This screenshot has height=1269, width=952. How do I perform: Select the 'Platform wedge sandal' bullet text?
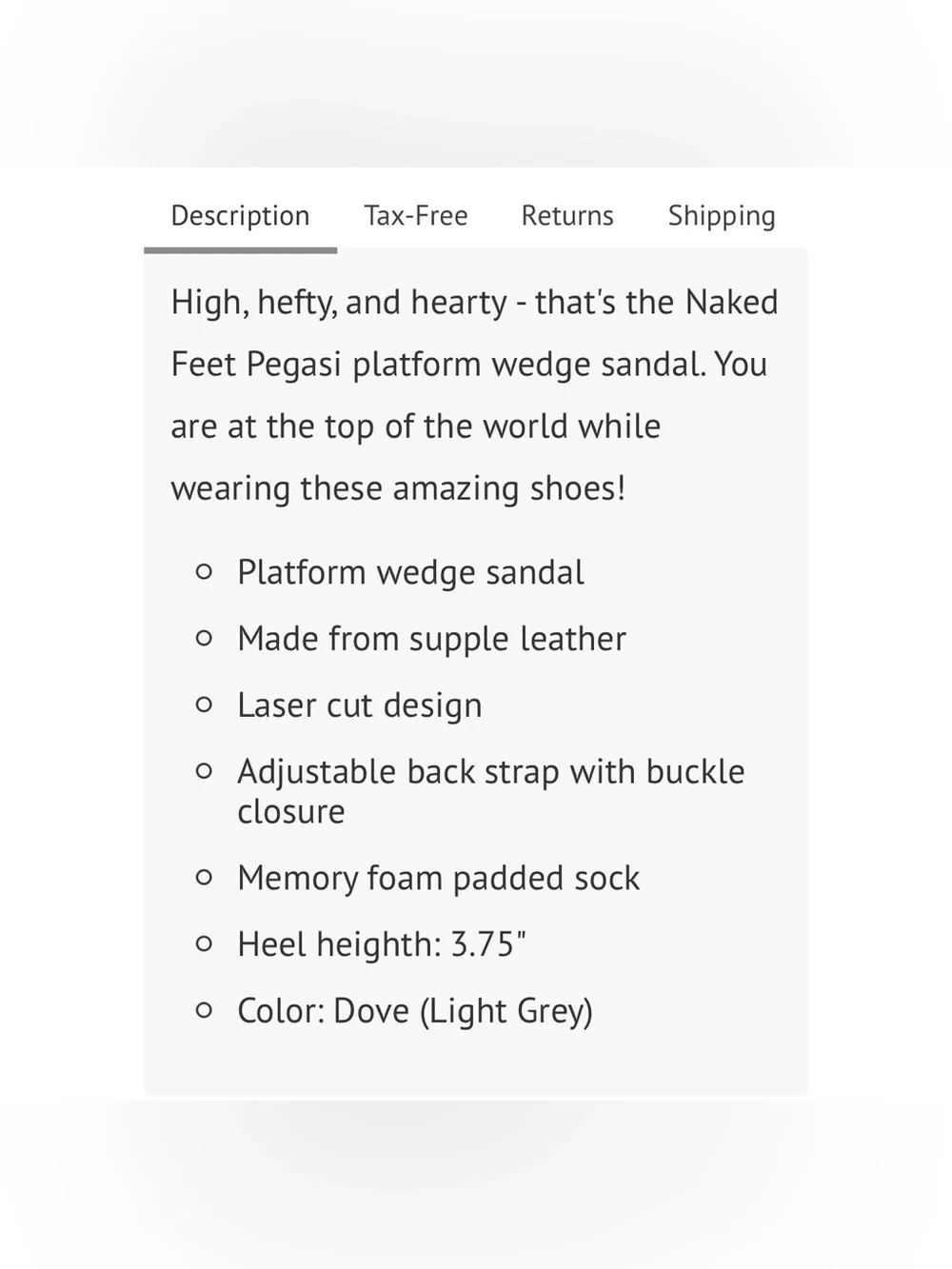tap(410, 572)
